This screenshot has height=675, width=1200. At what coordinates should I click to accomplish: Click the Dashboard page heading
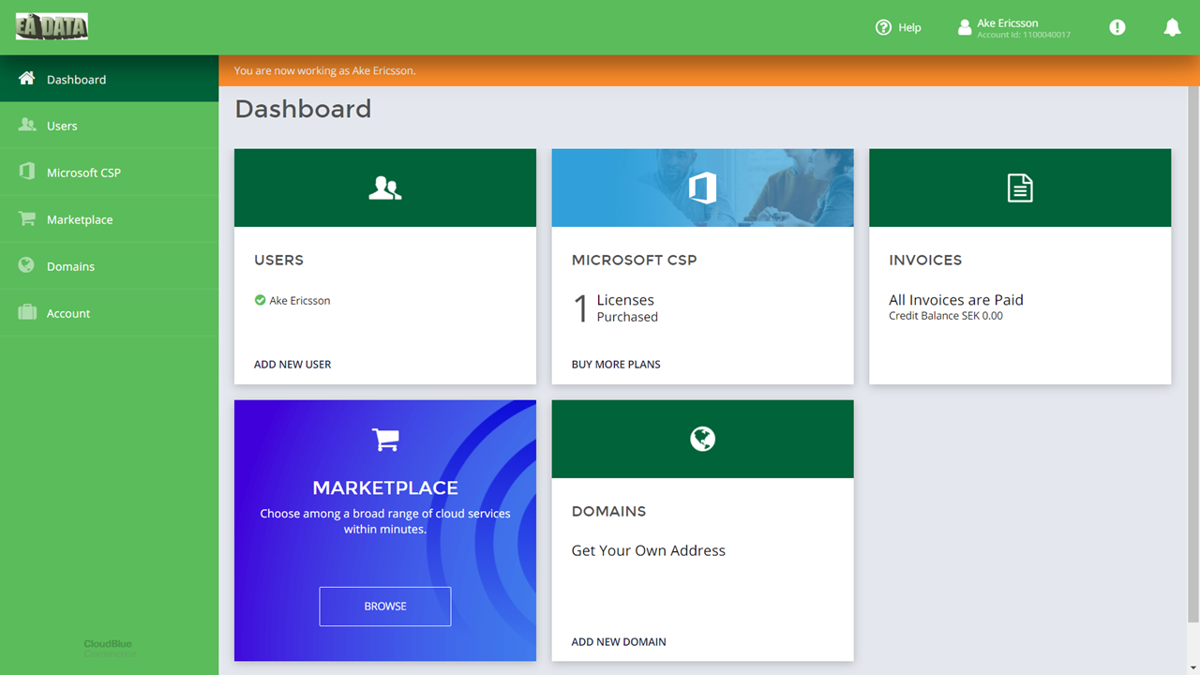click(x=303, y=109)
